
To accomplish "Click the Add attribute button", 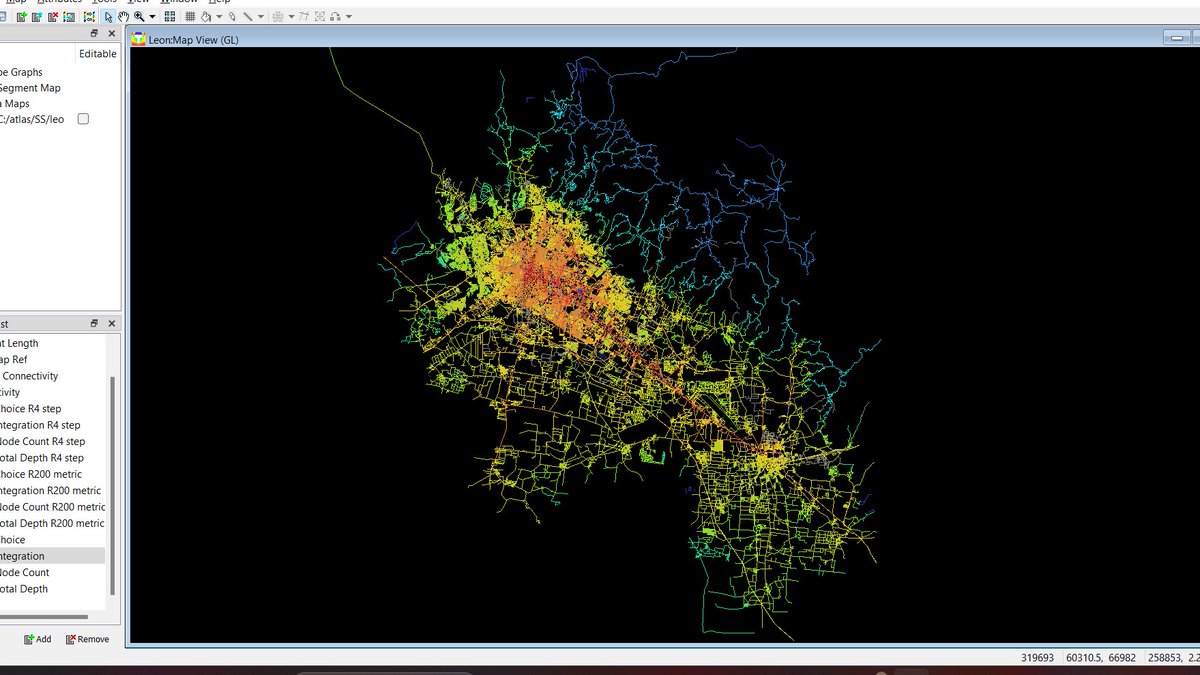I will (x=38, y=639).
